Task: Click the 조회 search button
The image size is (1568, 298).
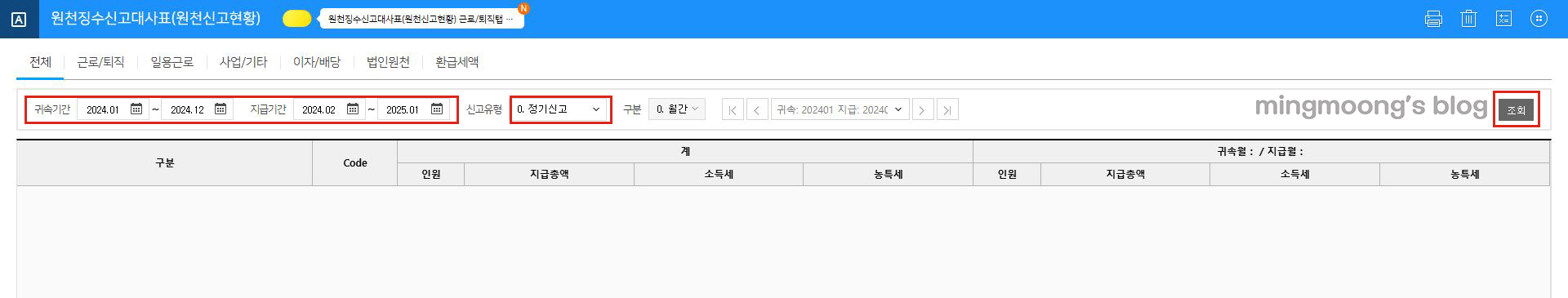Action: point(1516,109)
